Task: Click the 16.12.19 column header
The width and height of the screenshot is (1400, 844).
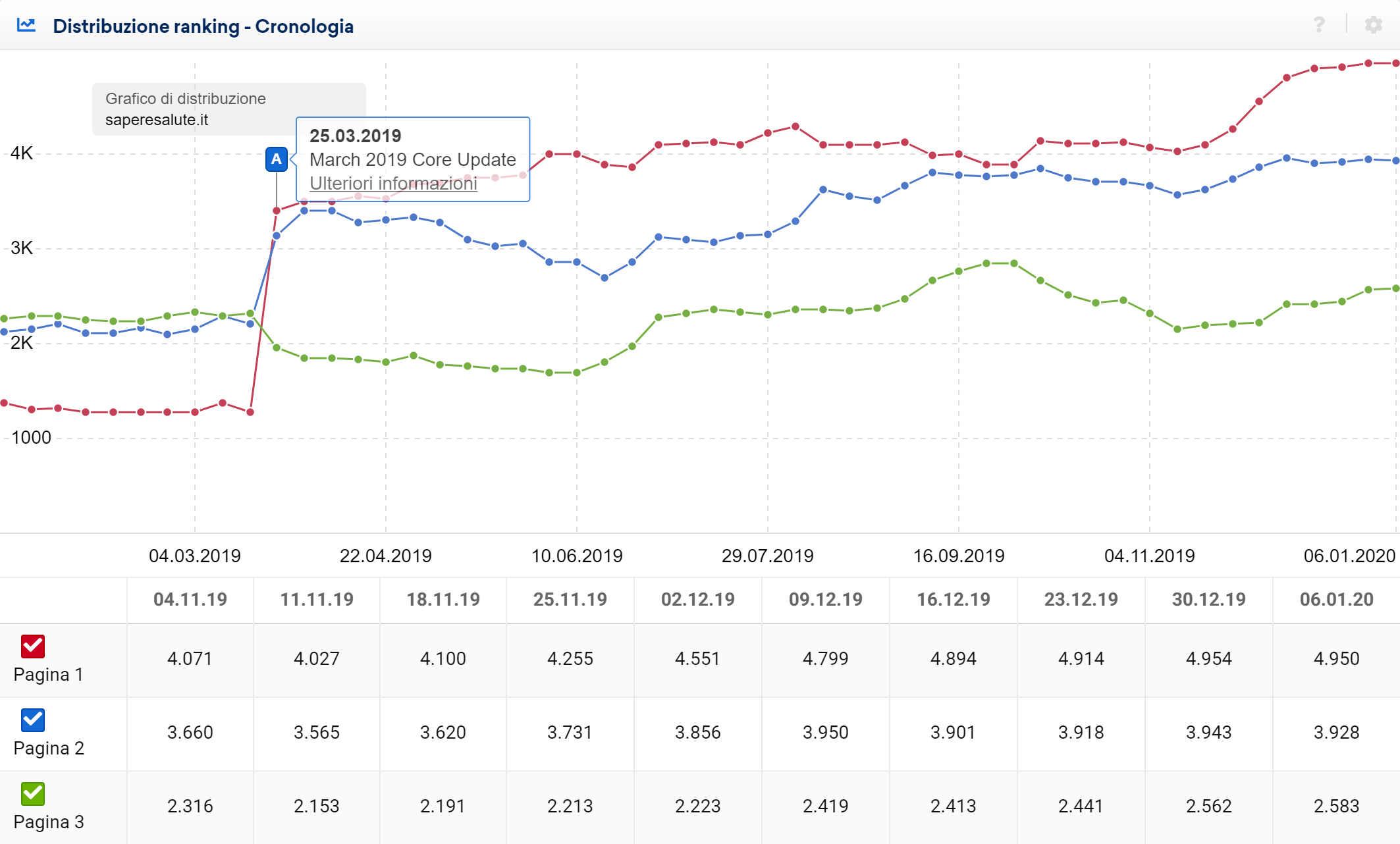Action: (954, 600)
